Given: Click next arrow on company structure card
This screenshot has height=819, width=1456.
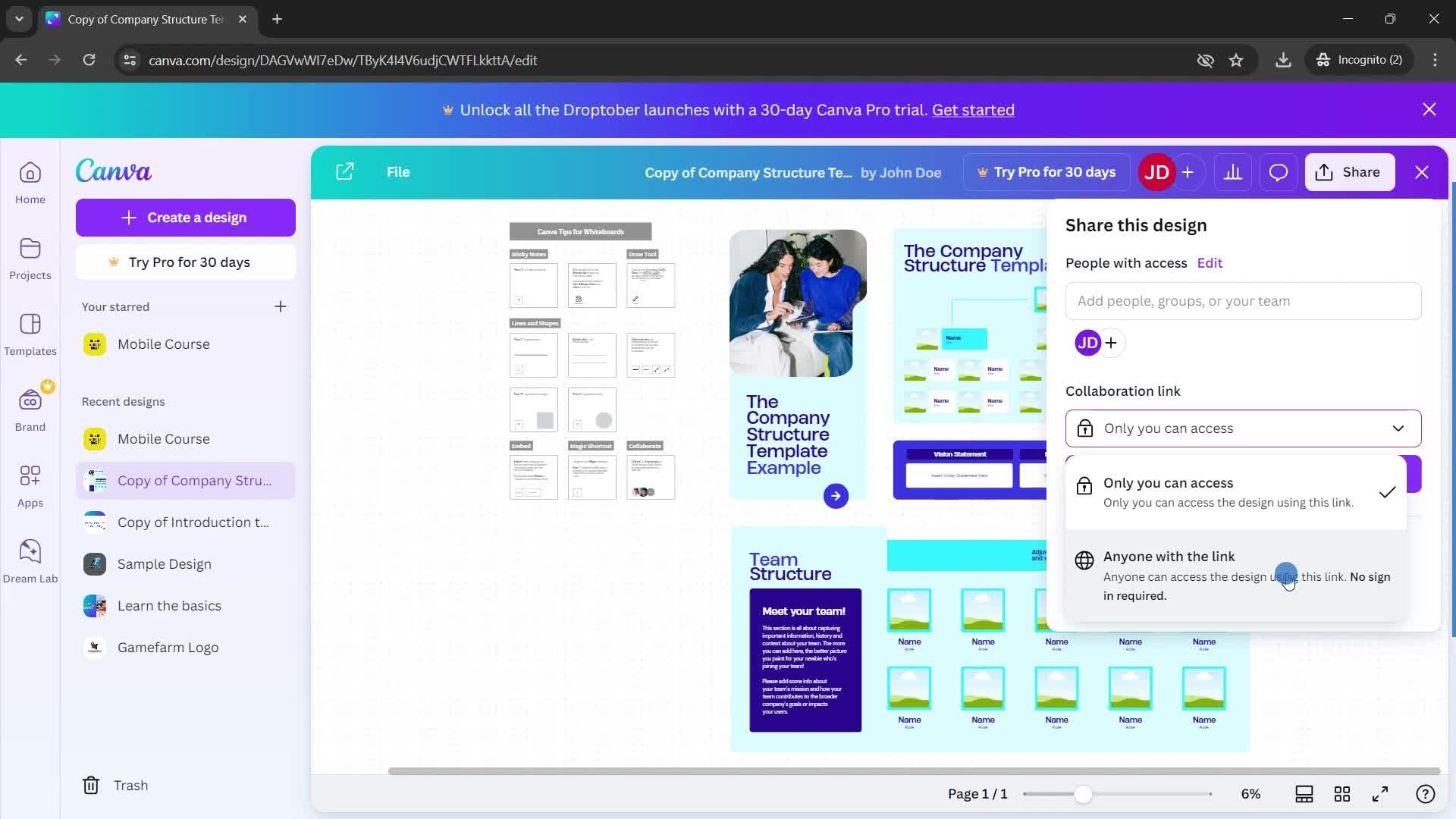Looking at the screenshot, I should pos(836,496).
